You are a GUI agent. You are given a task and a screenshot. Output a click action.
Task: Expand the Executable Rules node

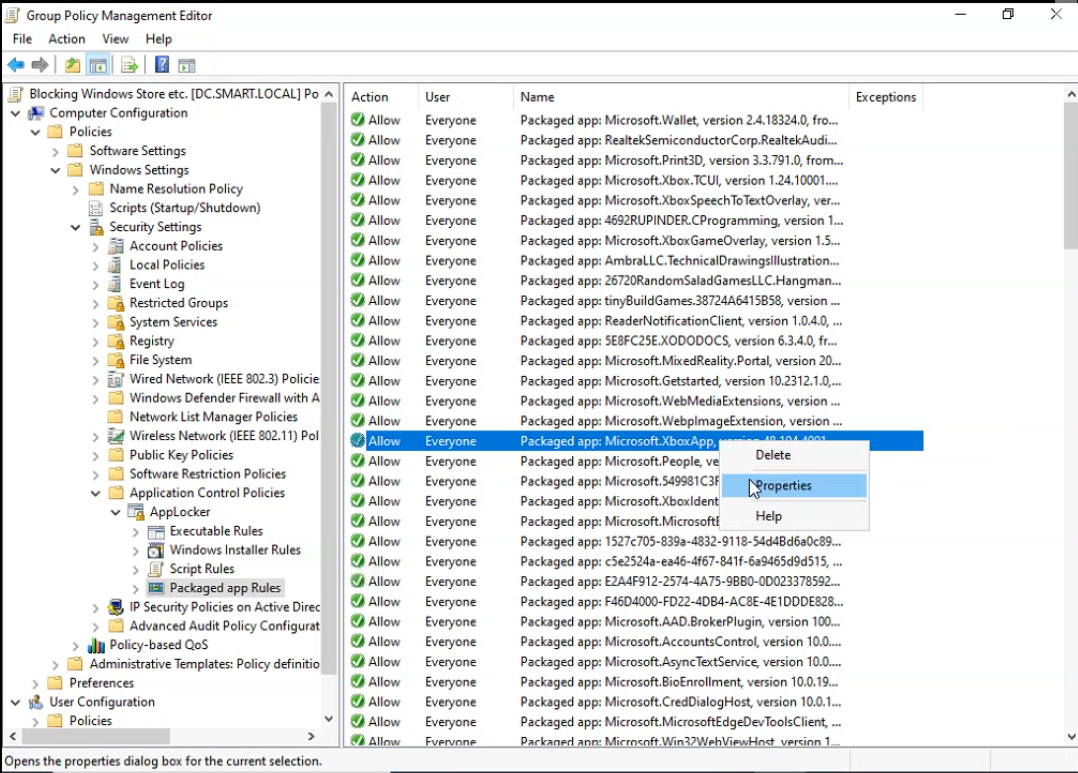tap(135, 532)
